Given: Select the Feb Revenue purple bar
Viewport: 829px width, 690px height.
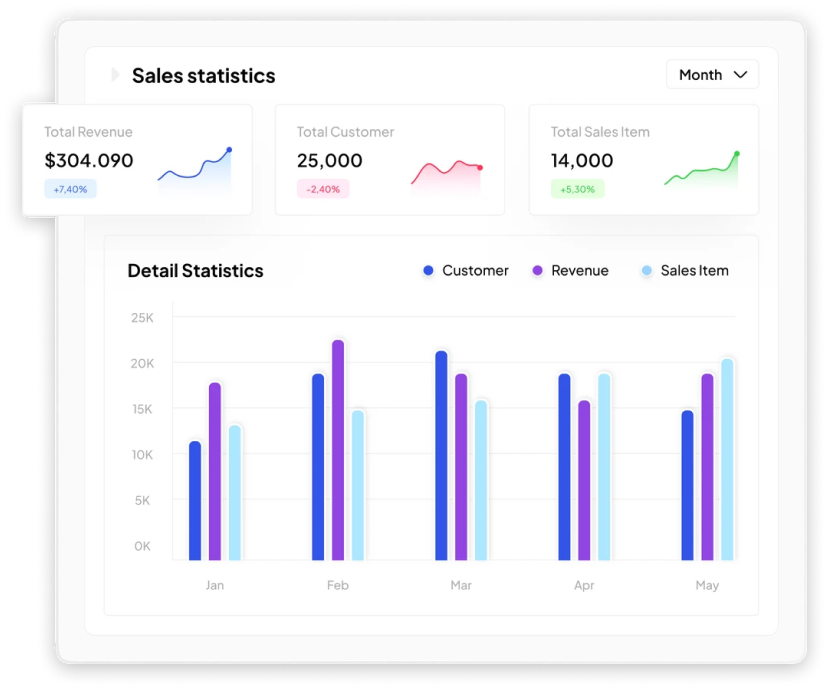Looking at the screenshot, I should point(338,450).
